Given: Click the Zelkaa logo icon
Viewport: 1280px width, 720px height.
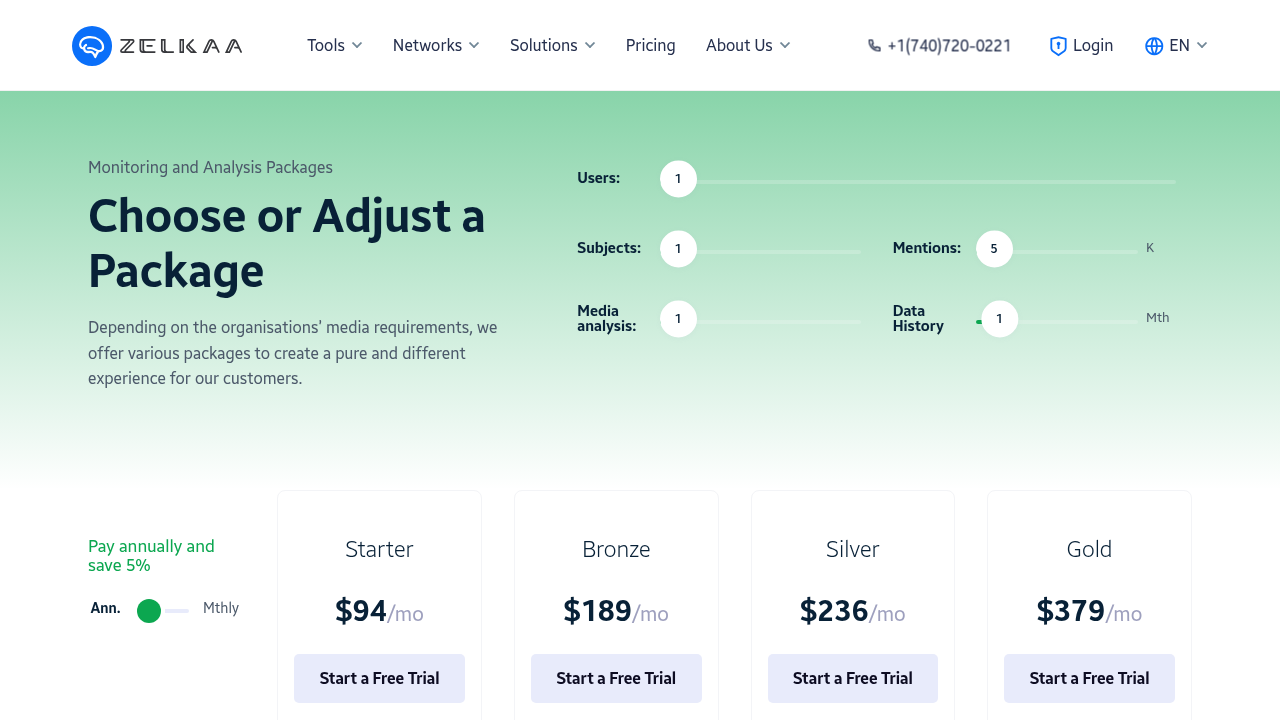Looking at the screenshot, I should (x=92, y=46).
